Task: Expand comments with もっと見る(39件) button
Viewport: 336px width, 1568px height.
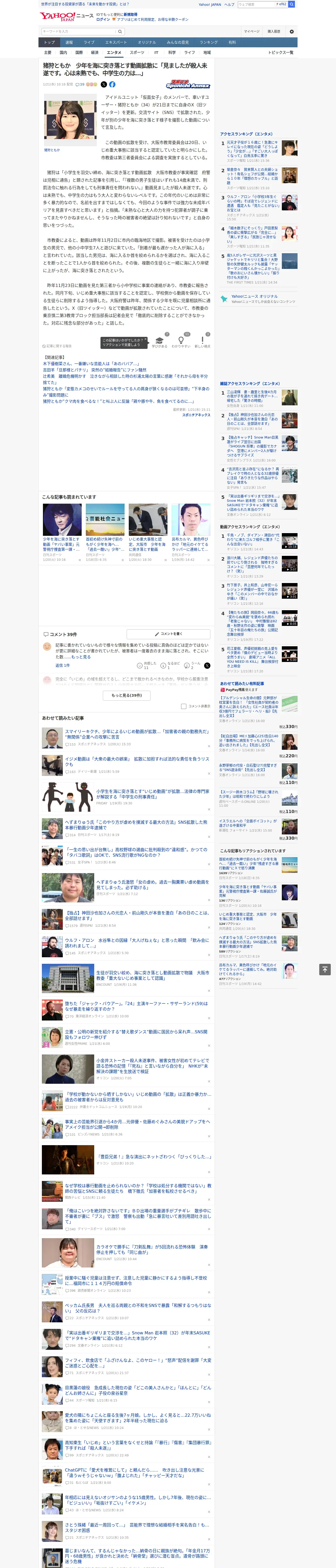Action: [127, 695]
